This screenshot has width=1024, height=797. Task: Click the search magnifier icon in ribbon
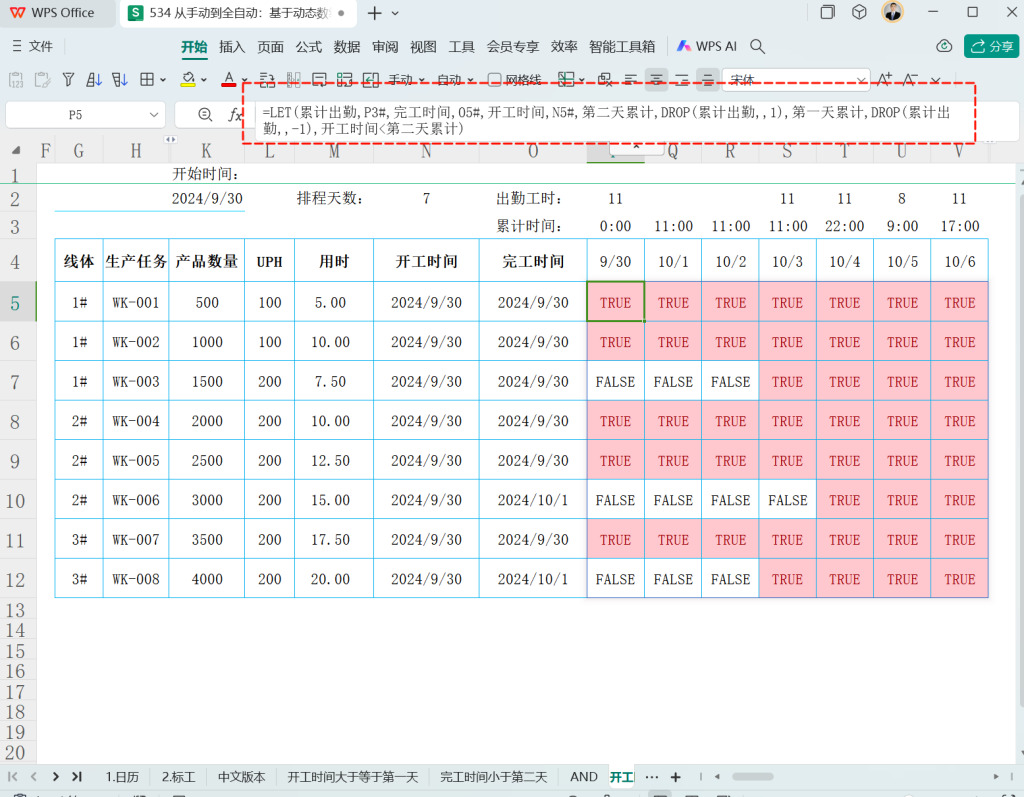pyautogui.click(x=758, y=46)
